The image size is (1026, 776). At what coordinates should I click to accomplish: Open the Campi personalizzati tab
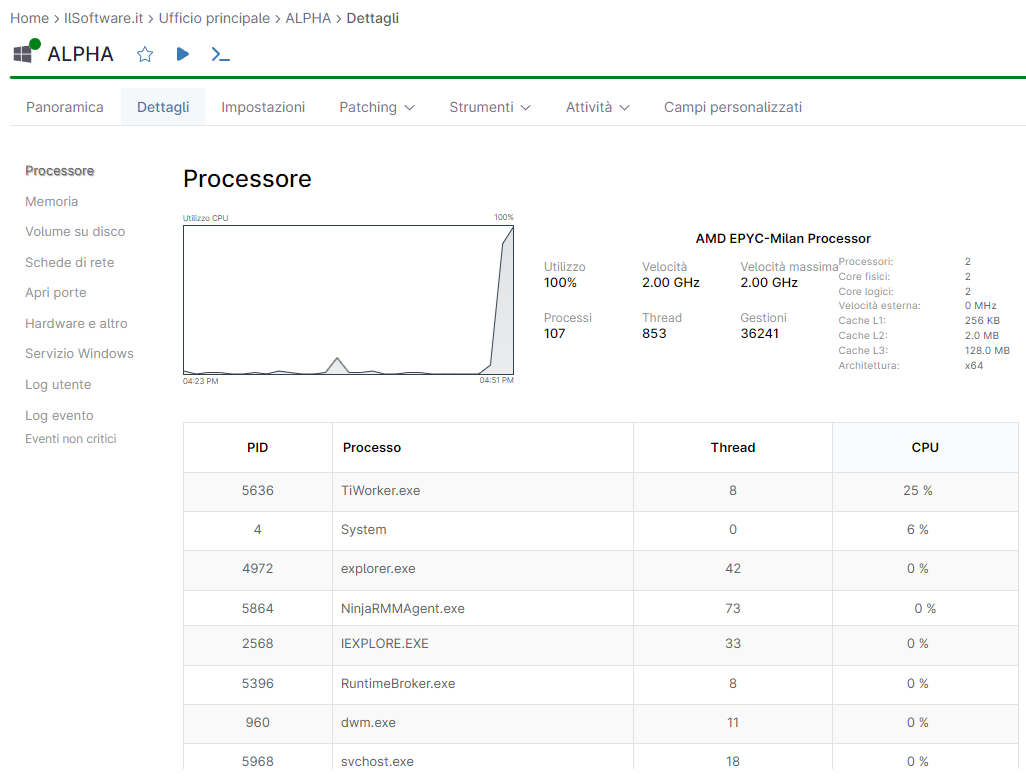(x=733, y=107)
